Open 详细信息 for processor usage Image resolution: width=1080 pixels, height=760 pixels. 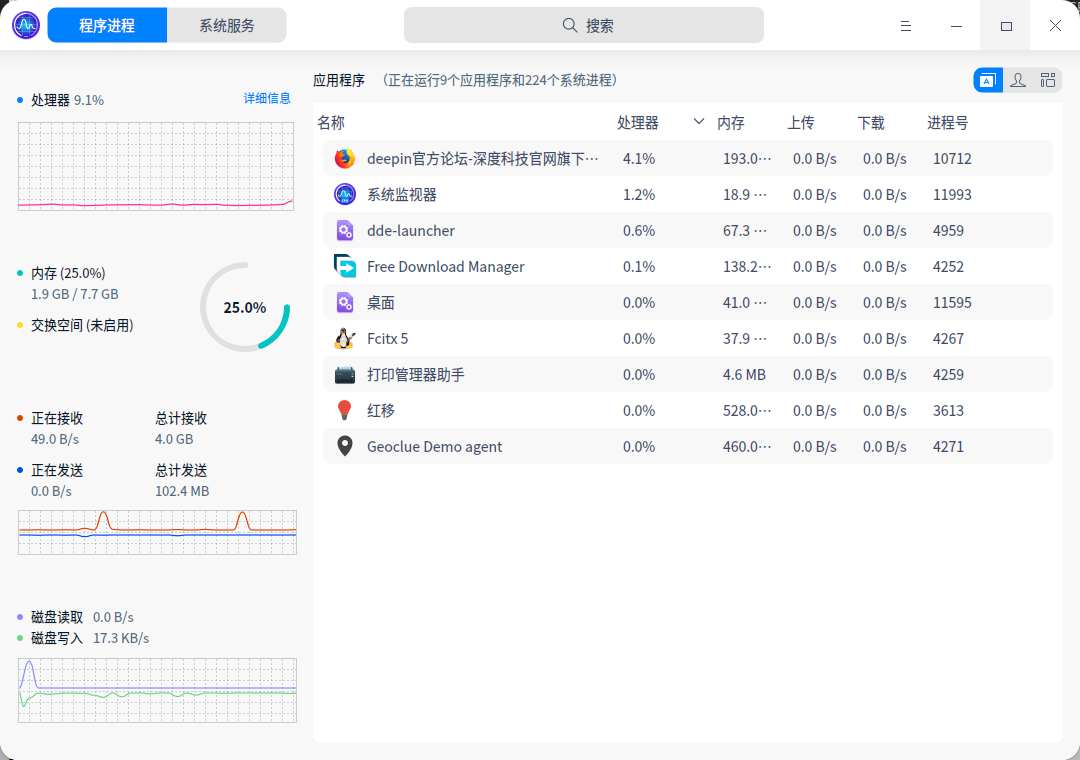267,98
